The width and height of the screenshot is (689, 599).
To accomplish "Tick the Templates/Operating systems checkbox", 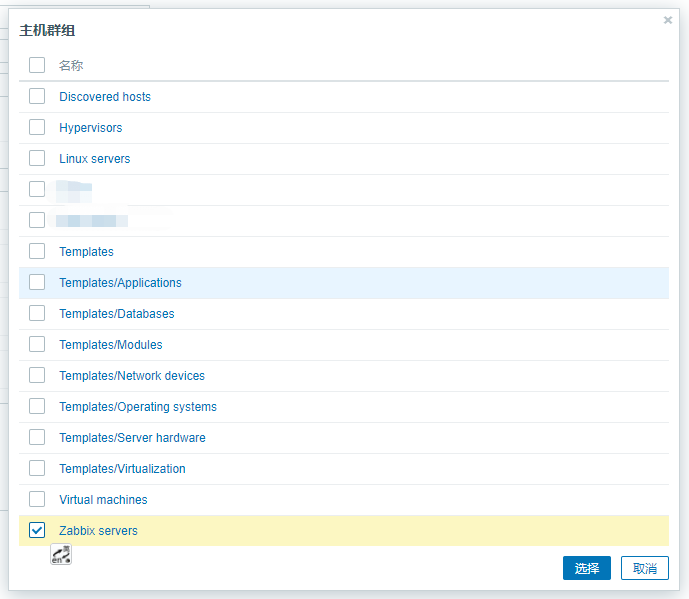I will coord(37,406).
